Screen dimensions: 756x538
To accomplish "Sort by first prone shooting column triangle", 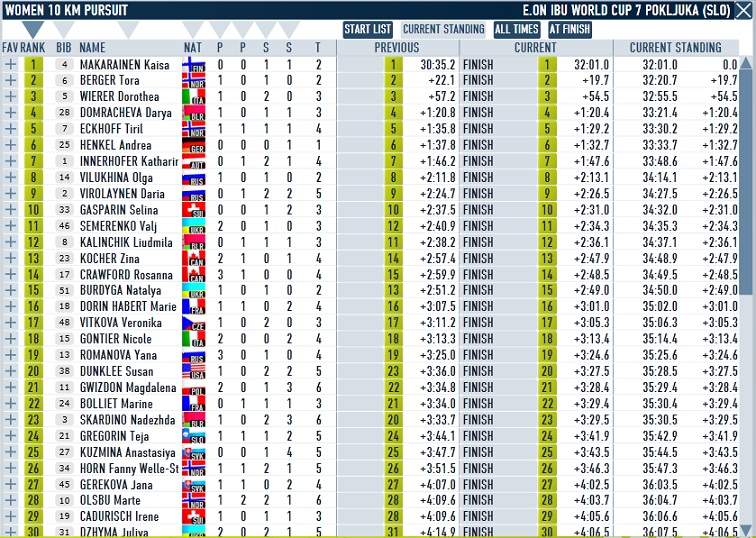I will (x=219, y=29).
